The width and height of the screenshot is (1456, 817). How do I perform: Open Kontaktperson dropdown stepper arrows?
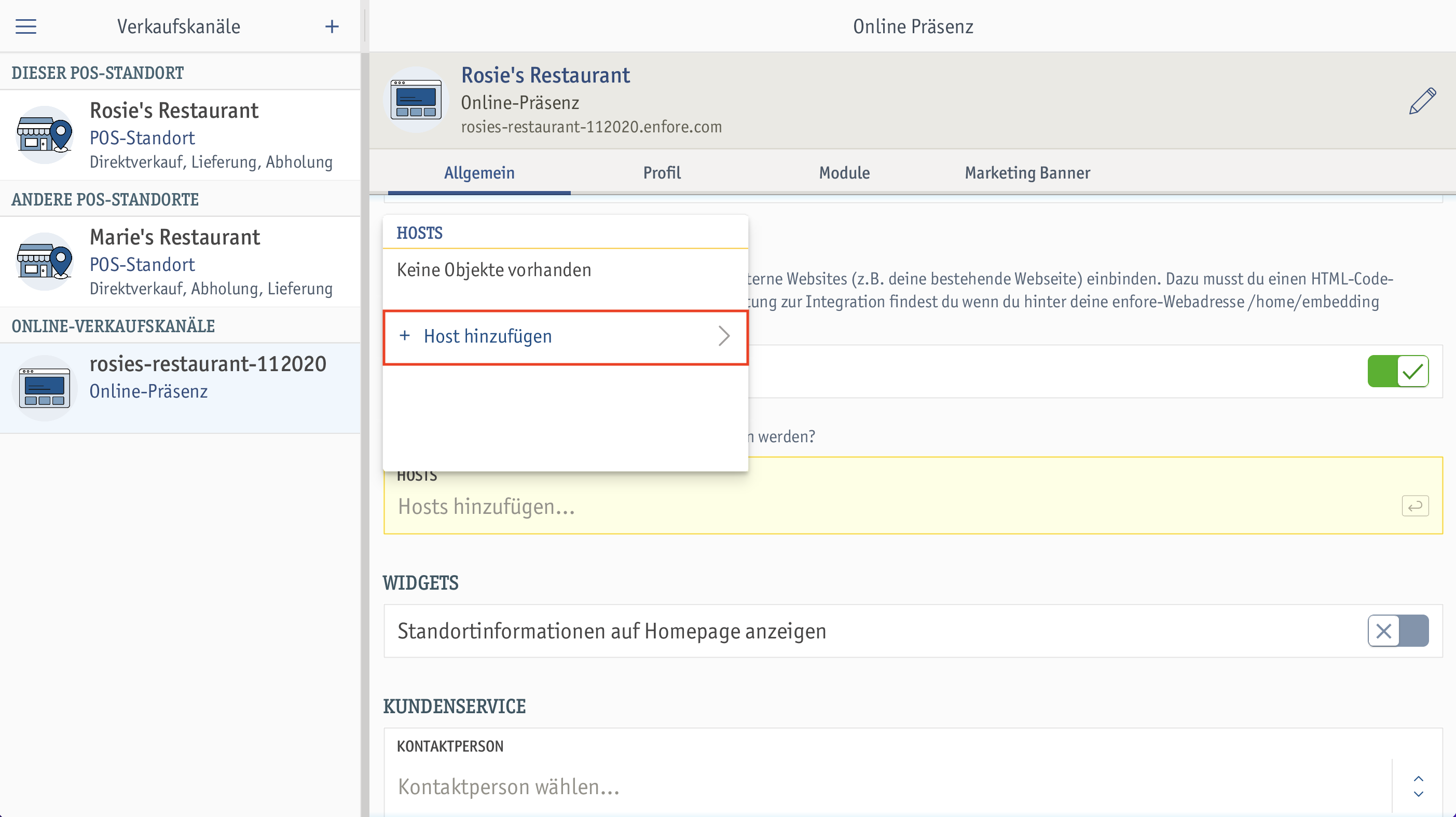coord(1418,786)
